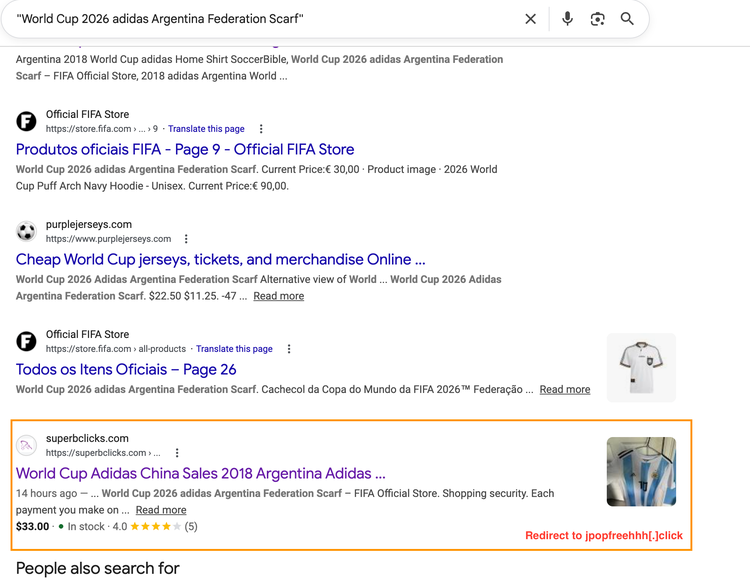Click Read more on superbclicks.com snippet

coord(161,510)
